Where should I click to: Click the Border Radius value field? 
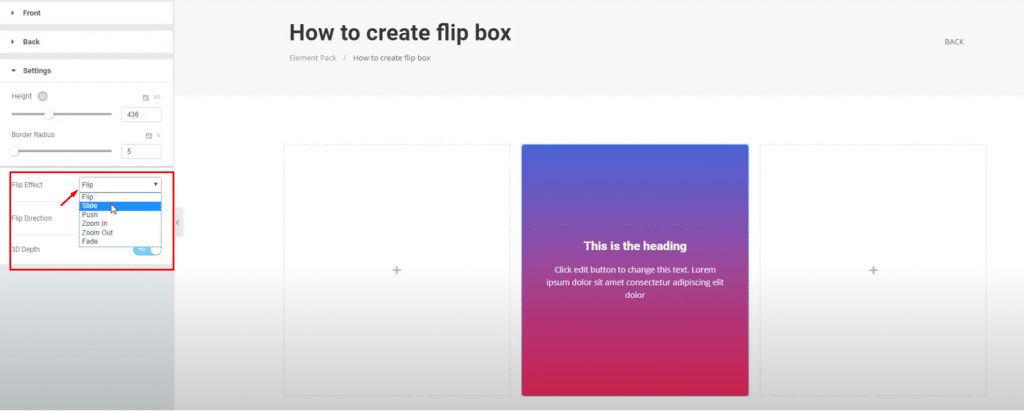coord(140,152)
